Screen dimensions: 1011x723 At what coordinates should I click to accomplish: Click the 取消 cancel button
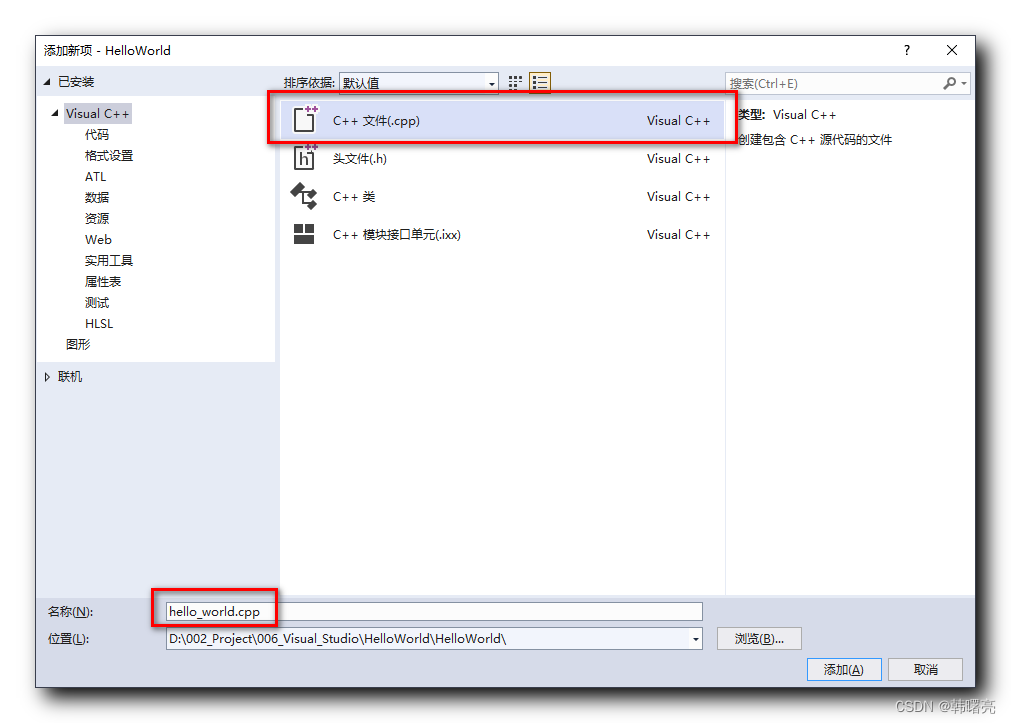tap(925, 669)
